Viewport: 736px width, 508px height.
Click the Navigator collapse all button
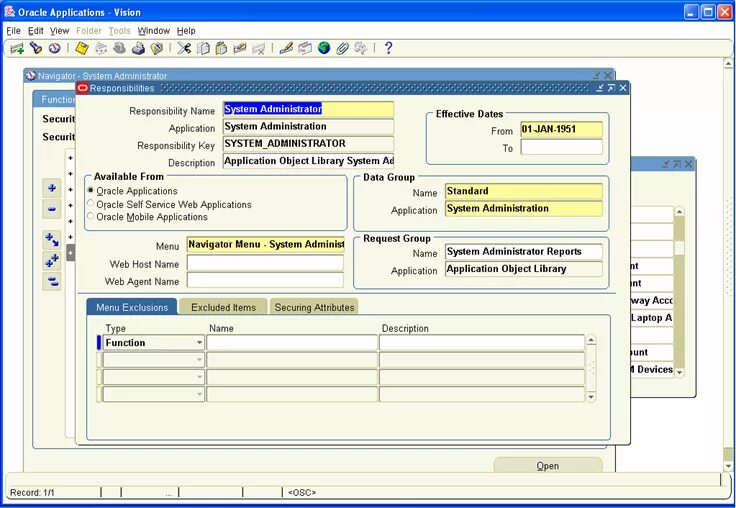(52, 281)
